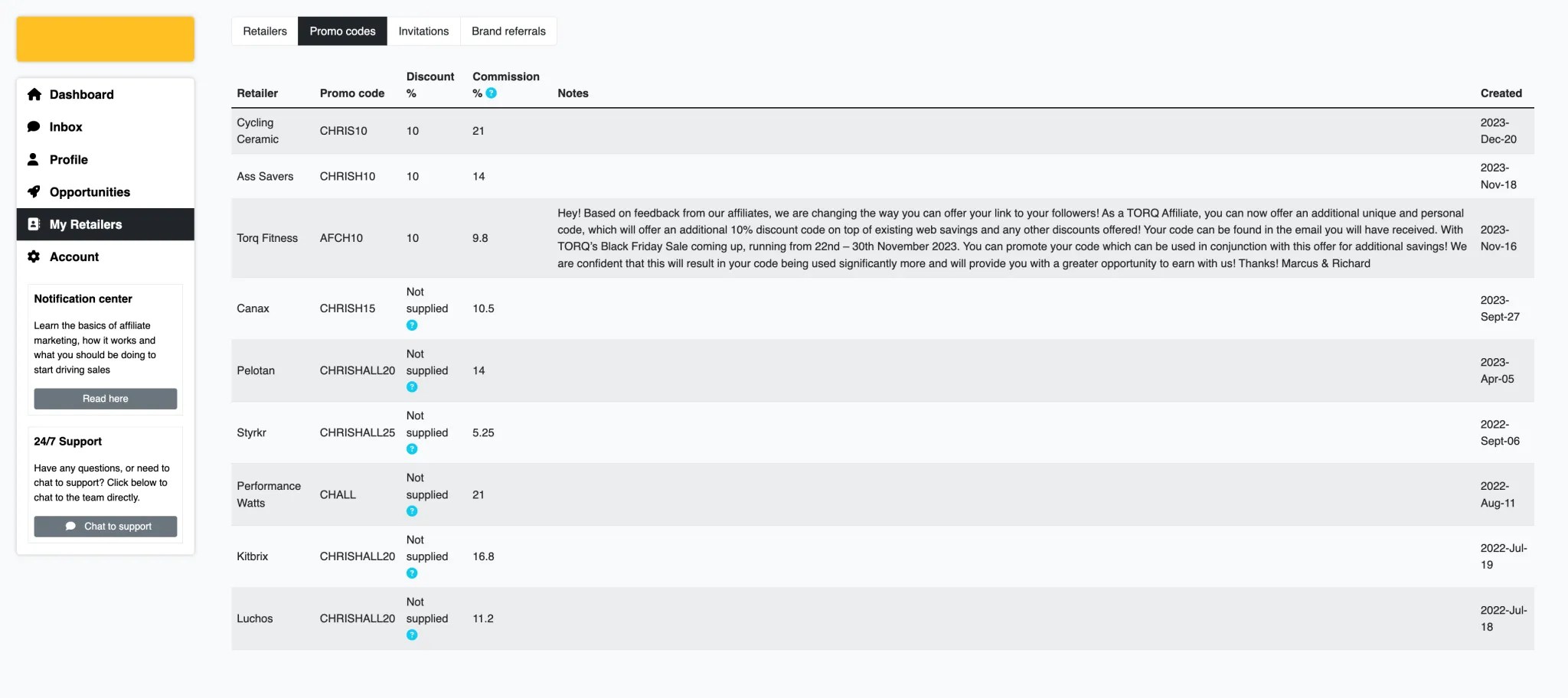The width and height of the screenshot is (1568, 698).
Task: Open the Opportunities sidebar link
Action: pyautogui.click(x=106, y=192)
